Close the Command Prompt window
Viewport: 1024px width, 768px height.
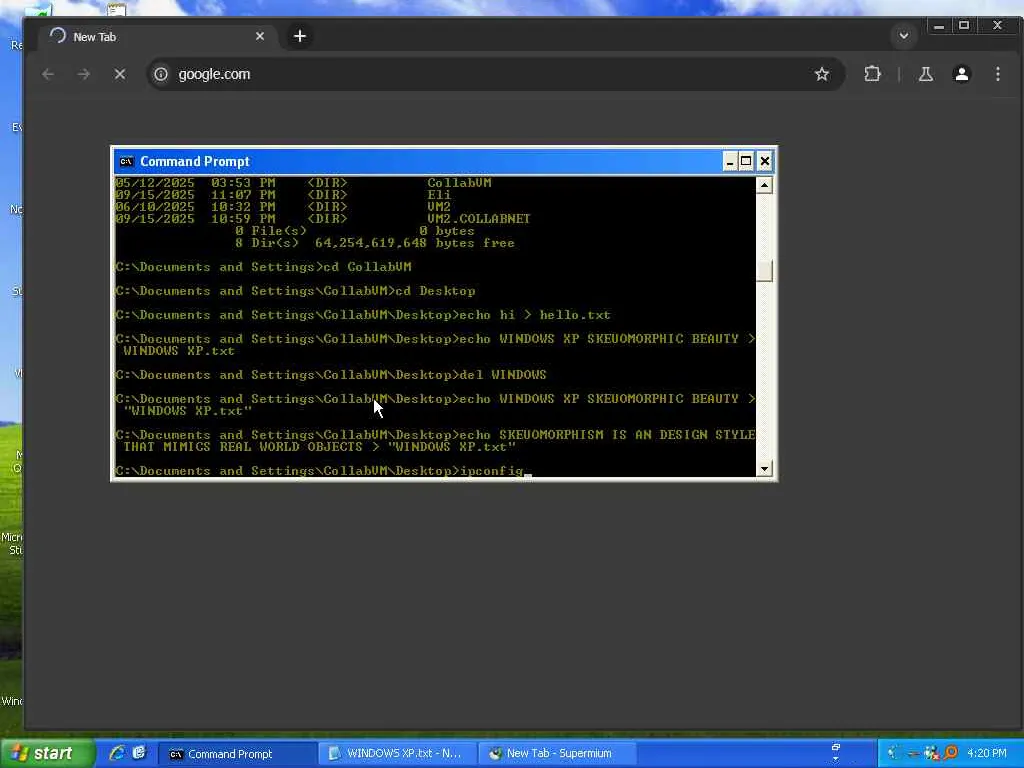click(765, 161)
